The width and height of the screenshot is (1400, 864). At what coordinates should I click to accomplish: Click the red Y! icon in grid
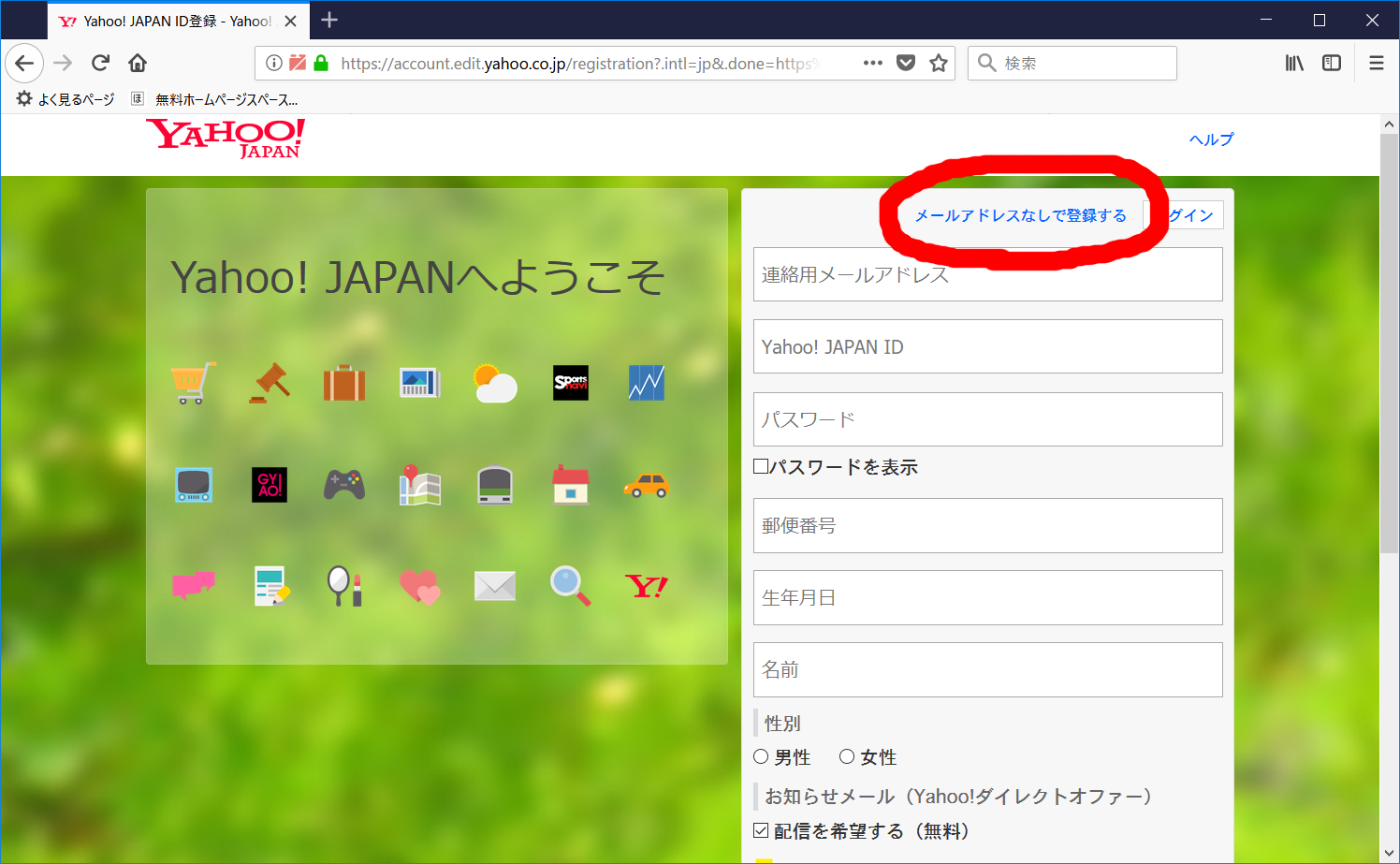tap(647, 586)
